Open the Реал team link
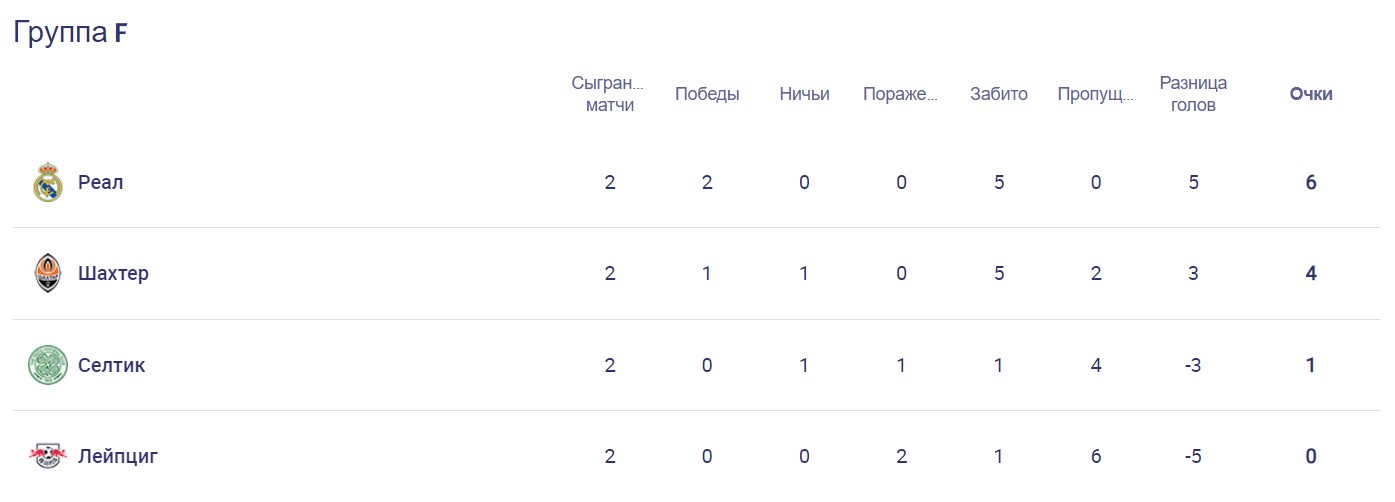 tap(101, 183)
